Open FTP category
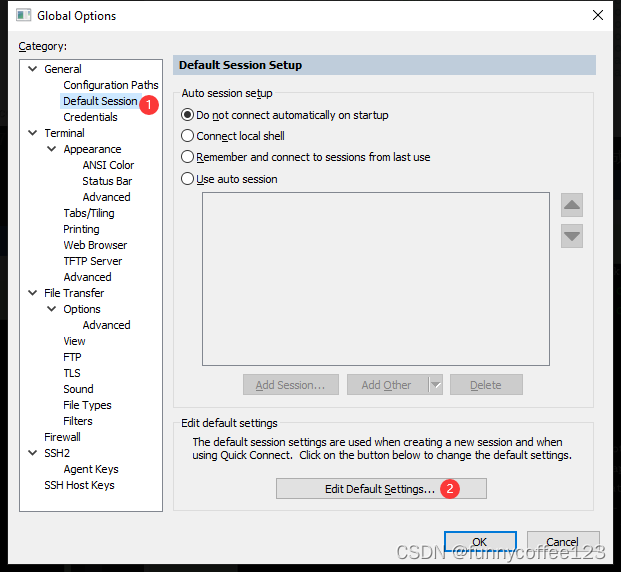The width and height of the screenshot is (621, 572). tap(72, 357)
